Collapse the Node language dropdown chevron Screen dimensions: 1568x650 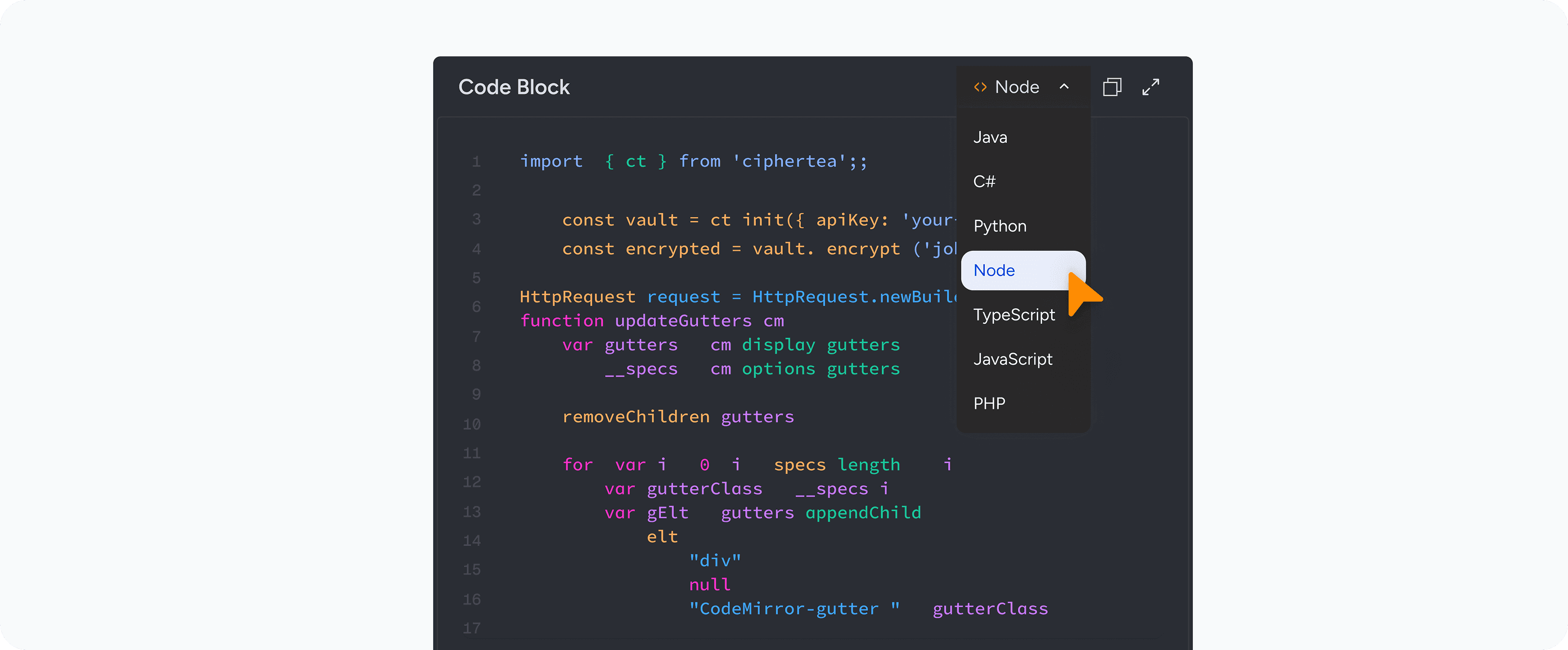(1064, 87)
